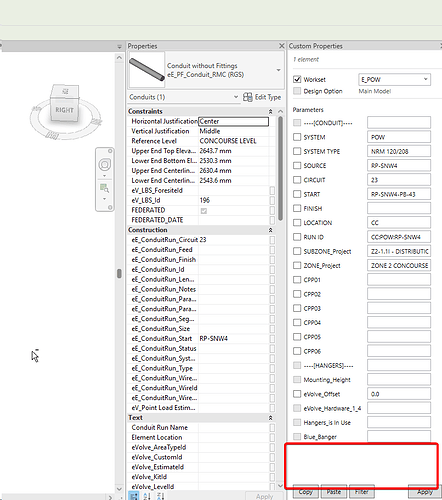Close the Properties panel

click(x=282, y=46)
